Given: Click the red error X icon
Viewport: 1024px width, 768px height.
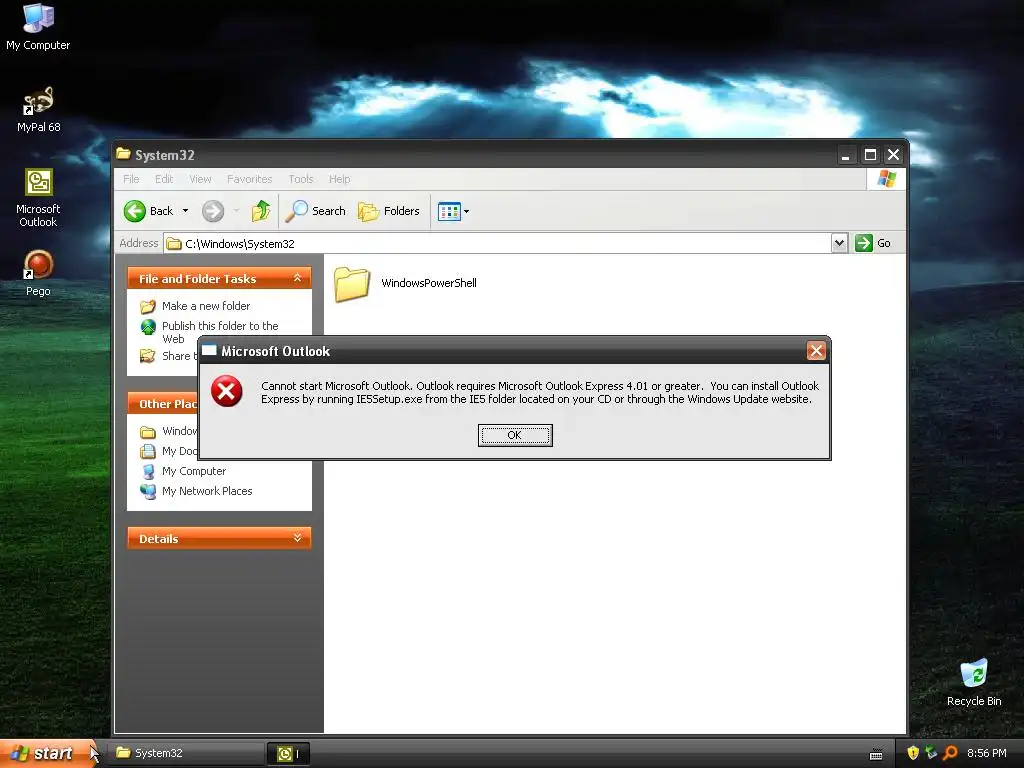Looking at the screenshot, I should click(x=227, y=391).
